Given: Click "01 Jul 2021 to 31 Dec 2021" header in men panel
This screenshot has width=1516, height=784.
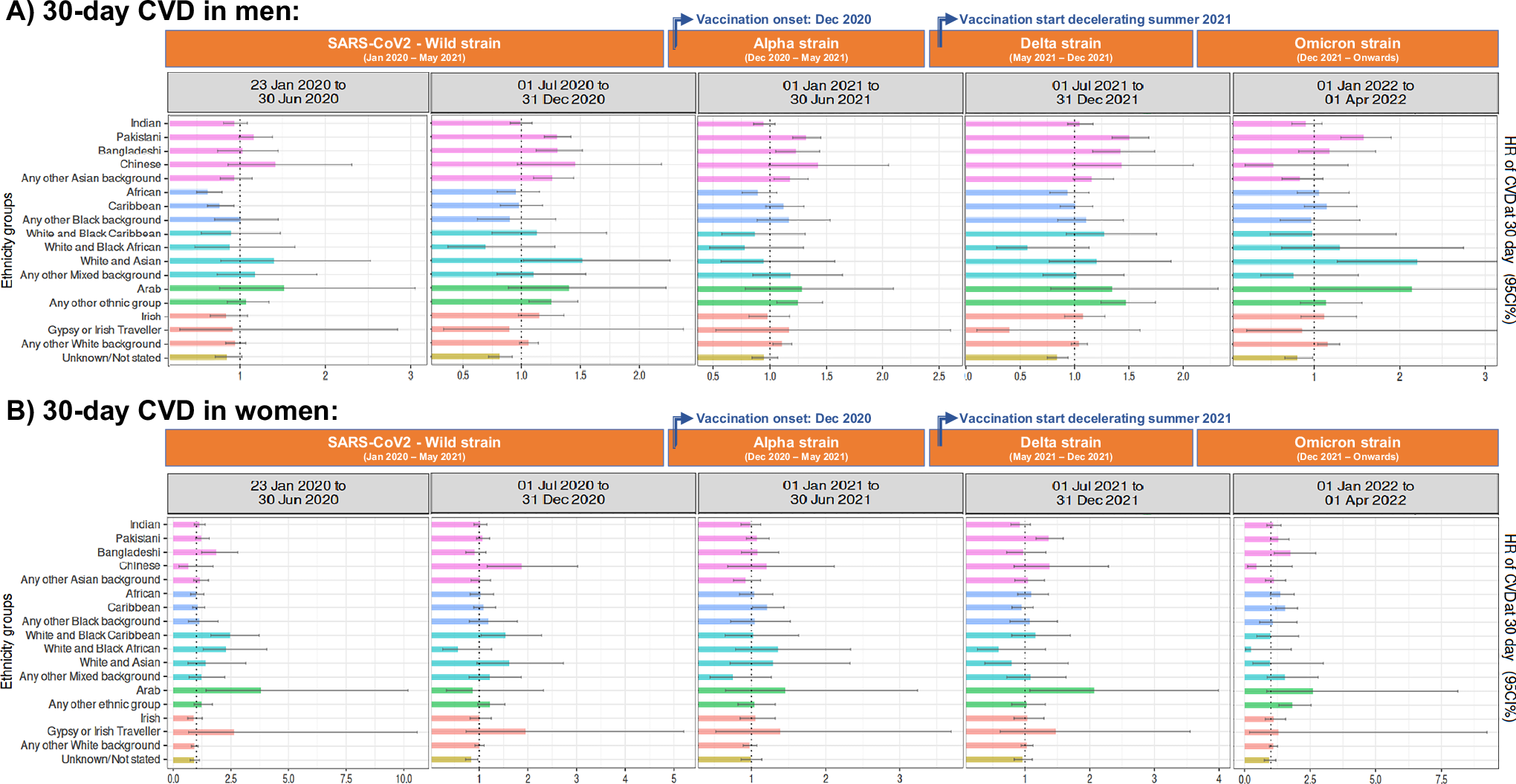Looking at the screenshot, I should tap(1098, 92).
